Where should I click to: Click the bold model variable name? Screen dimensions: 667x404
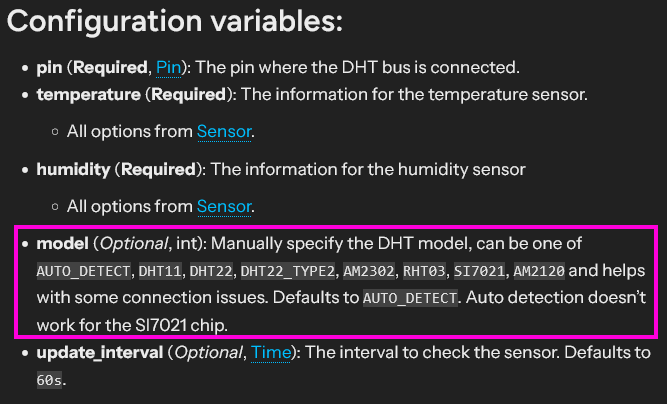[62, 244]
